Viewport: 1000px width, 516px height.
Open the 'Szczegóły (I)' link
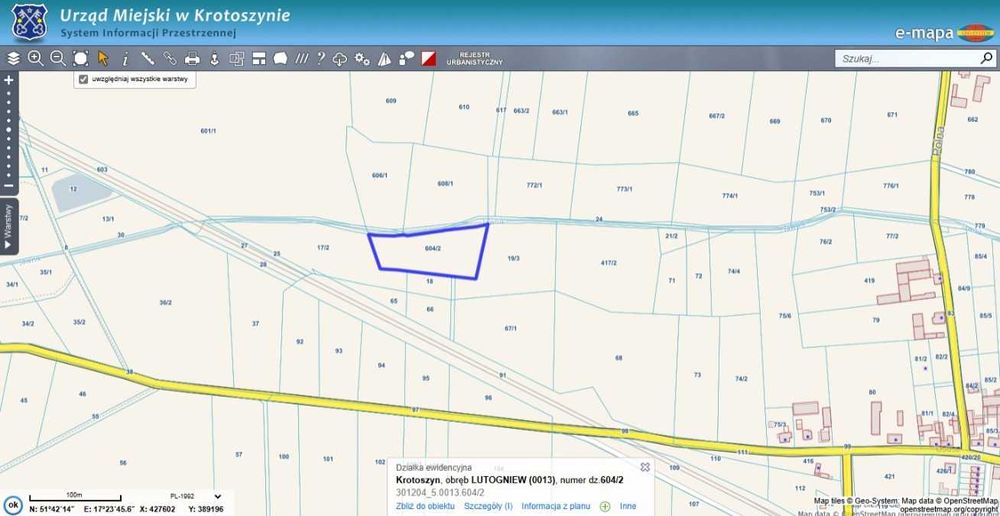coord(488,506)
